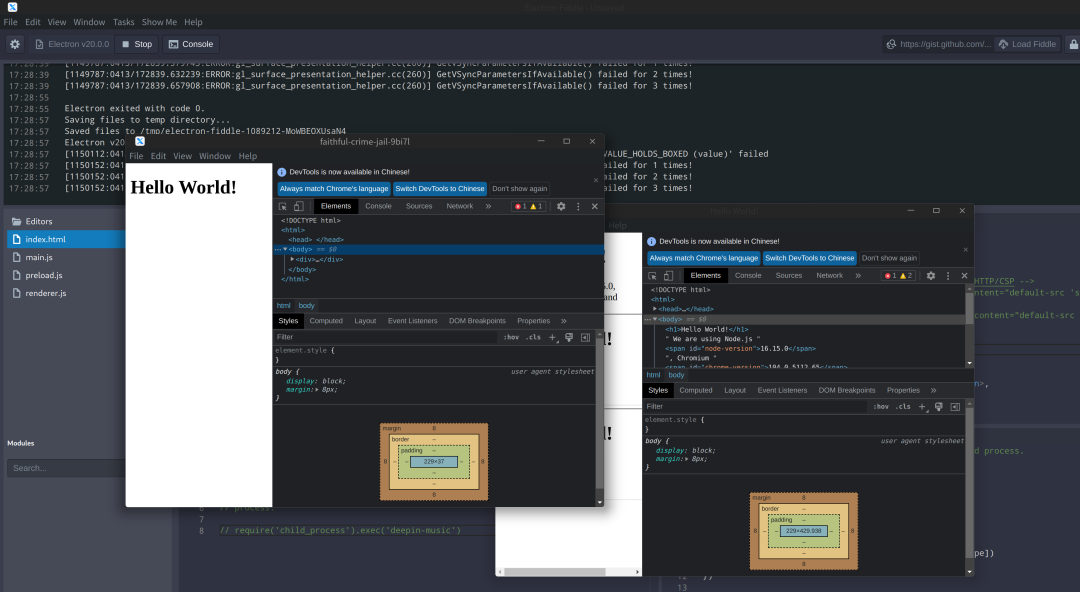Click down arrow on Elements tree scrollbar
This screenshot has width=1080, height=592.
pos(967,363)
